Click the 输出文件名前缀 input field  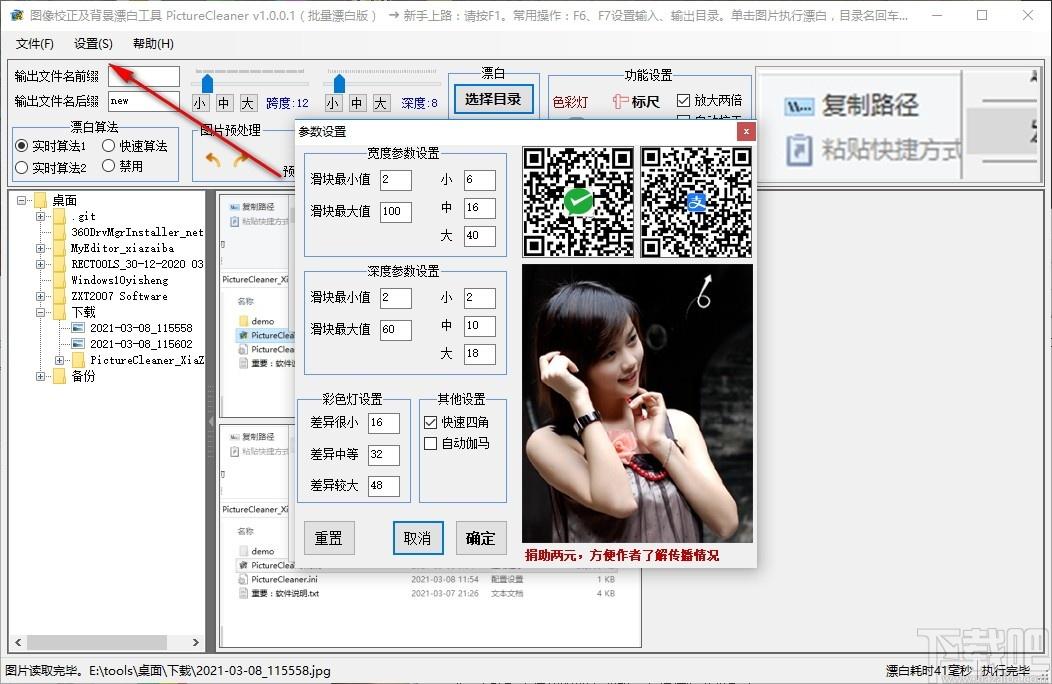tap(144, 76)
